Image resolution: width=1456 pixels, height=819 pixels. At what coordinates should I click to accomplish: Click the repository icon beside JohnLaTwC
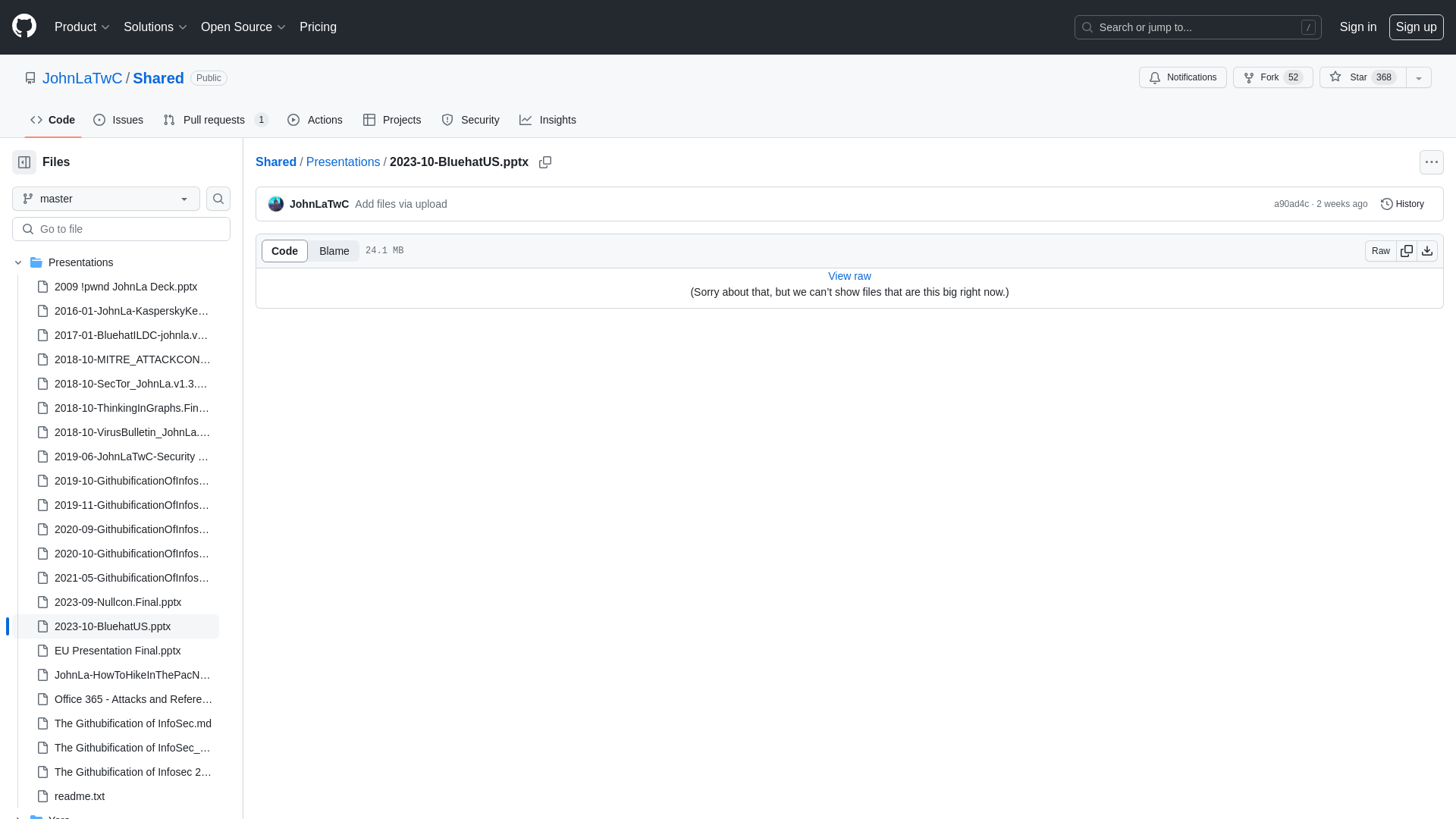tap(30, 78)
